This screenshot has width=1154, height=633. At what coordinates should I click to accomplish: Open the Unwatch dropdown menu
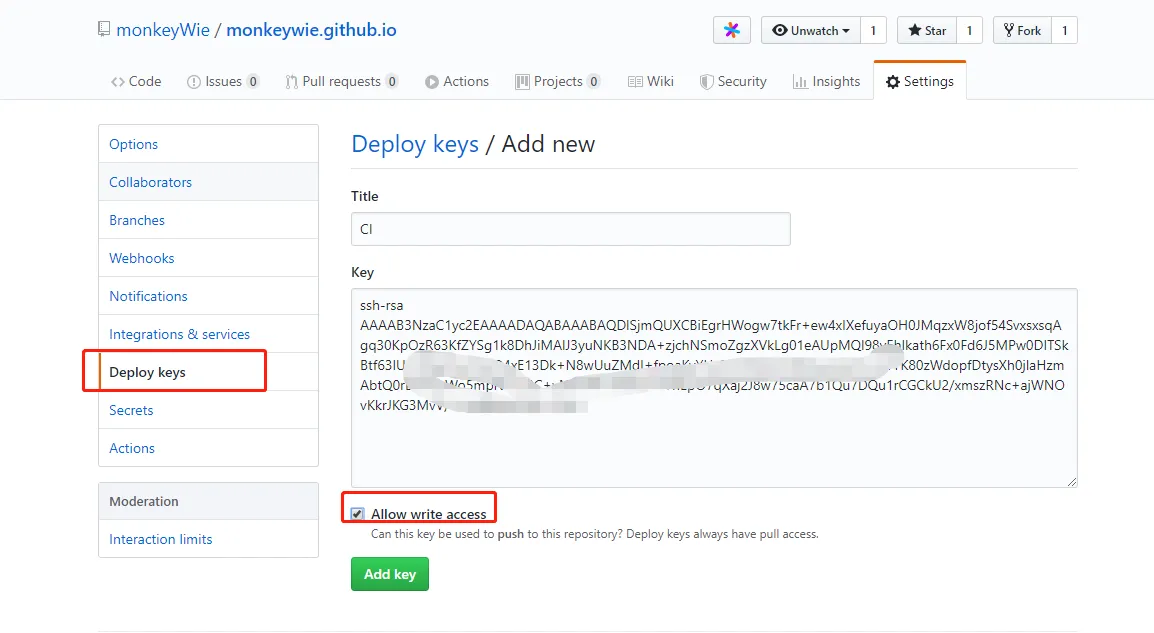(810, 31)
